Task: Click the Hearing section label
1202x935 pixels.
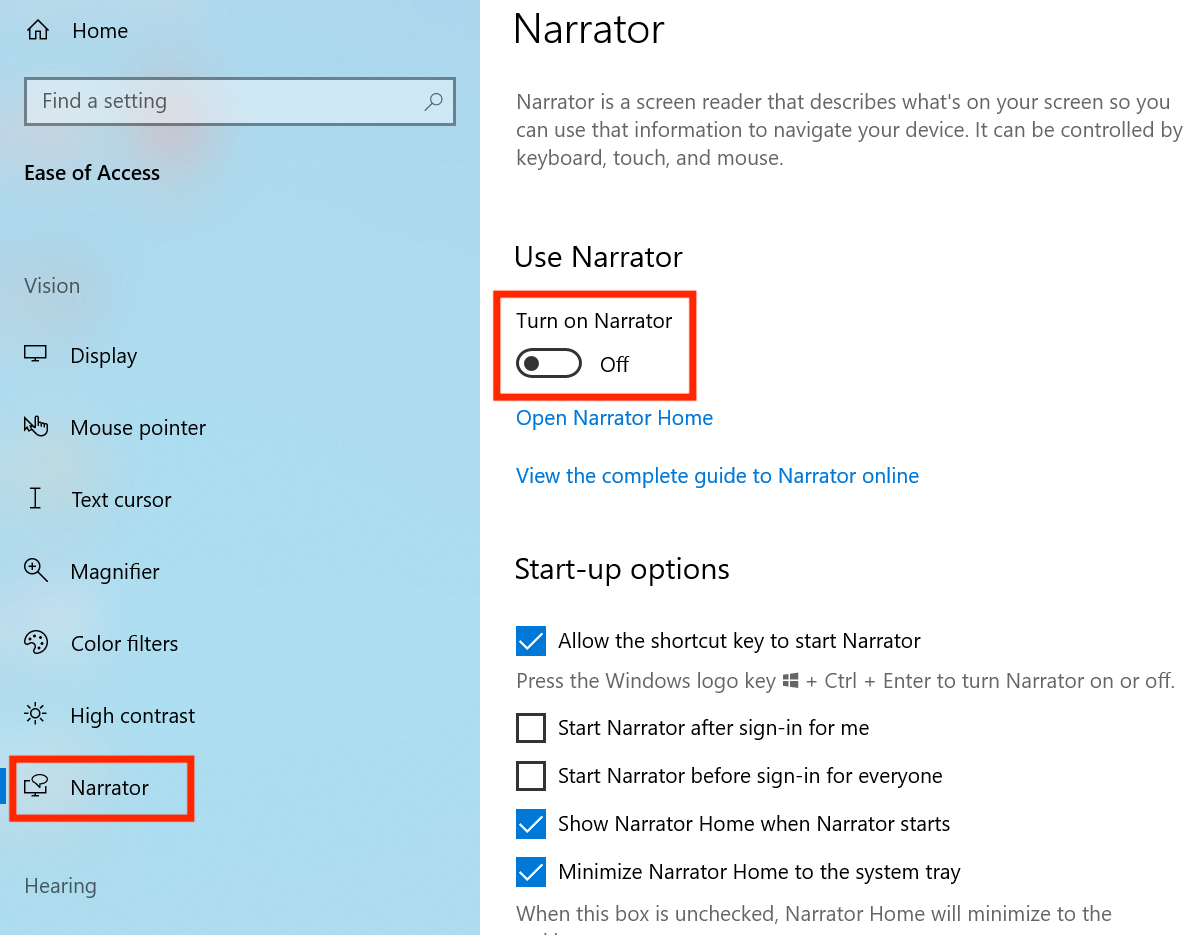Action: click(60, 886)
